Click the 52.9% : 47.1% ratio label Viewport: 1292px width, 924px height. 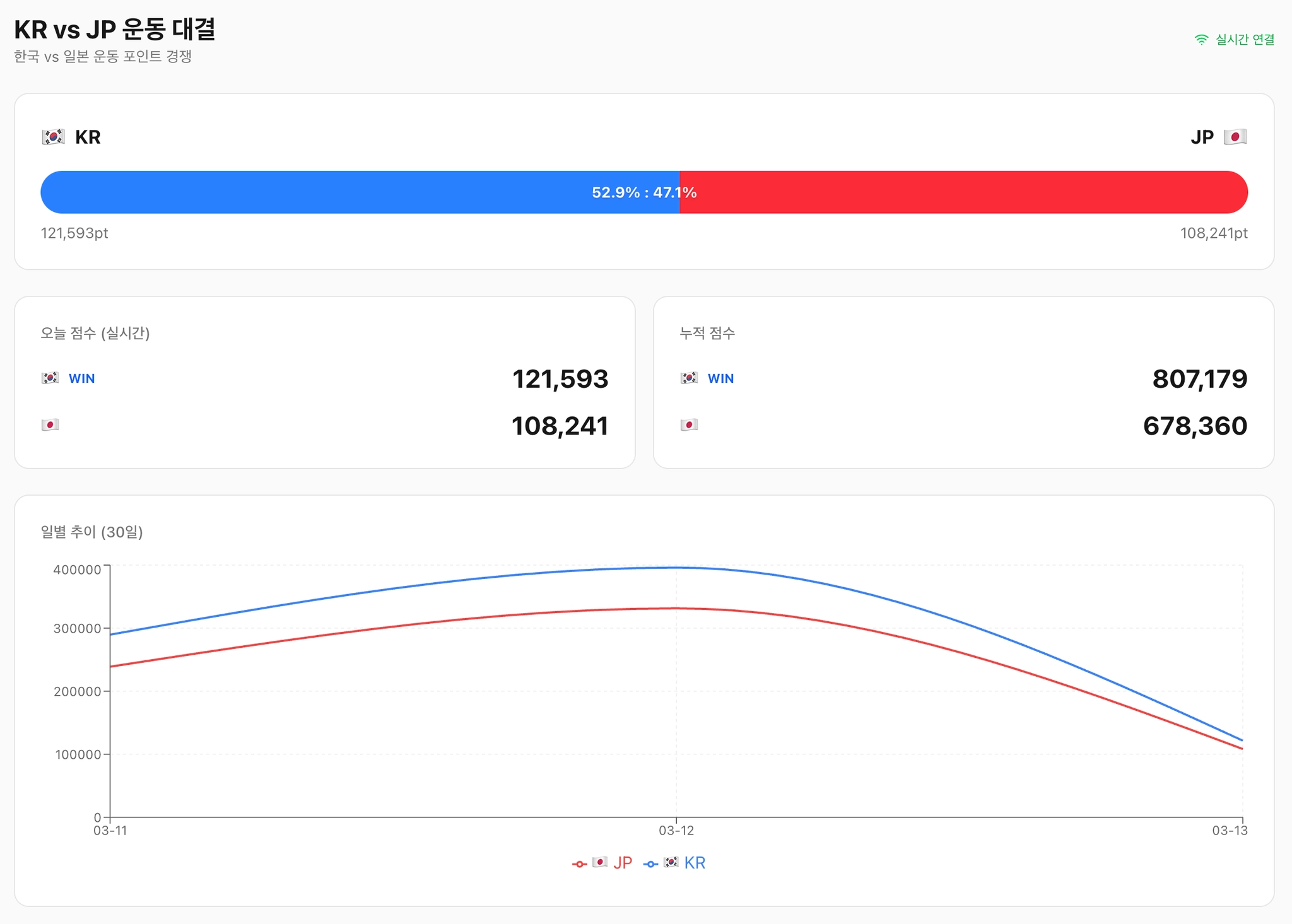point(644,192)
